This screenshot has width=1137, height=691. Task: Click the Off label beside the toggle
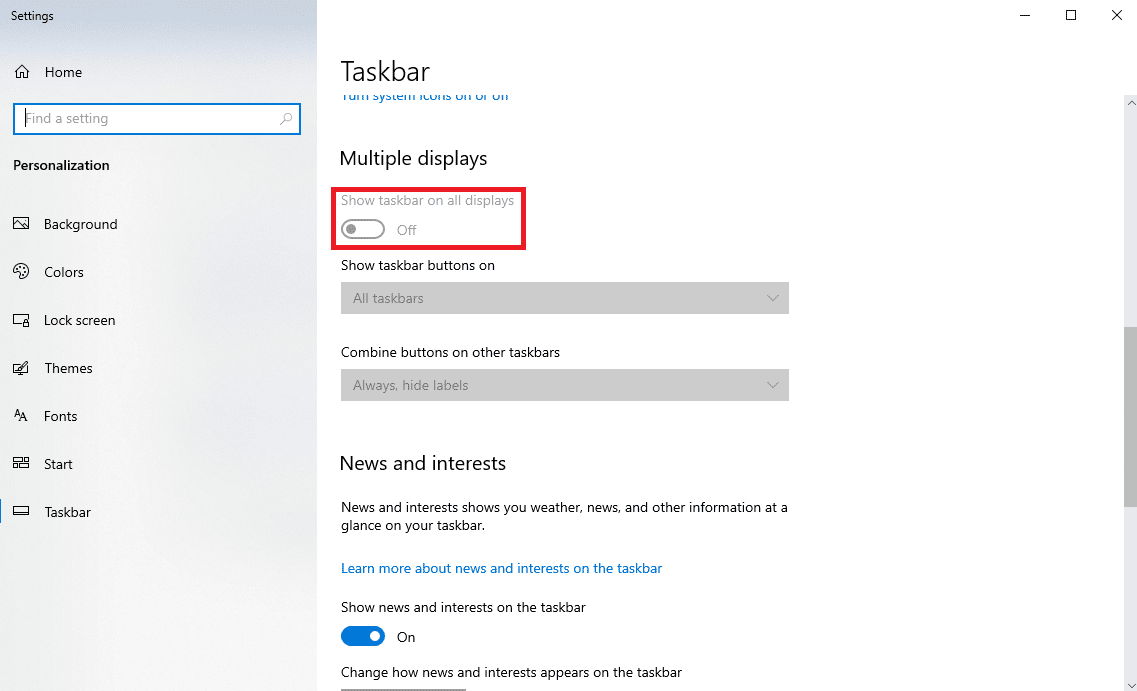click(x=406, y=230)
